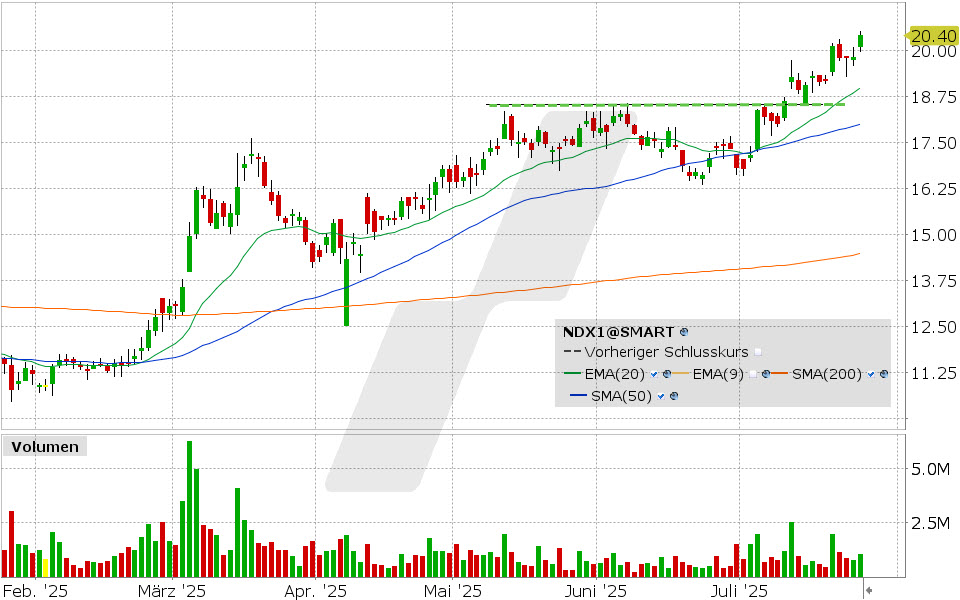
Task: Click the NDX1@SMART symbol label
Action: [618, 332]
